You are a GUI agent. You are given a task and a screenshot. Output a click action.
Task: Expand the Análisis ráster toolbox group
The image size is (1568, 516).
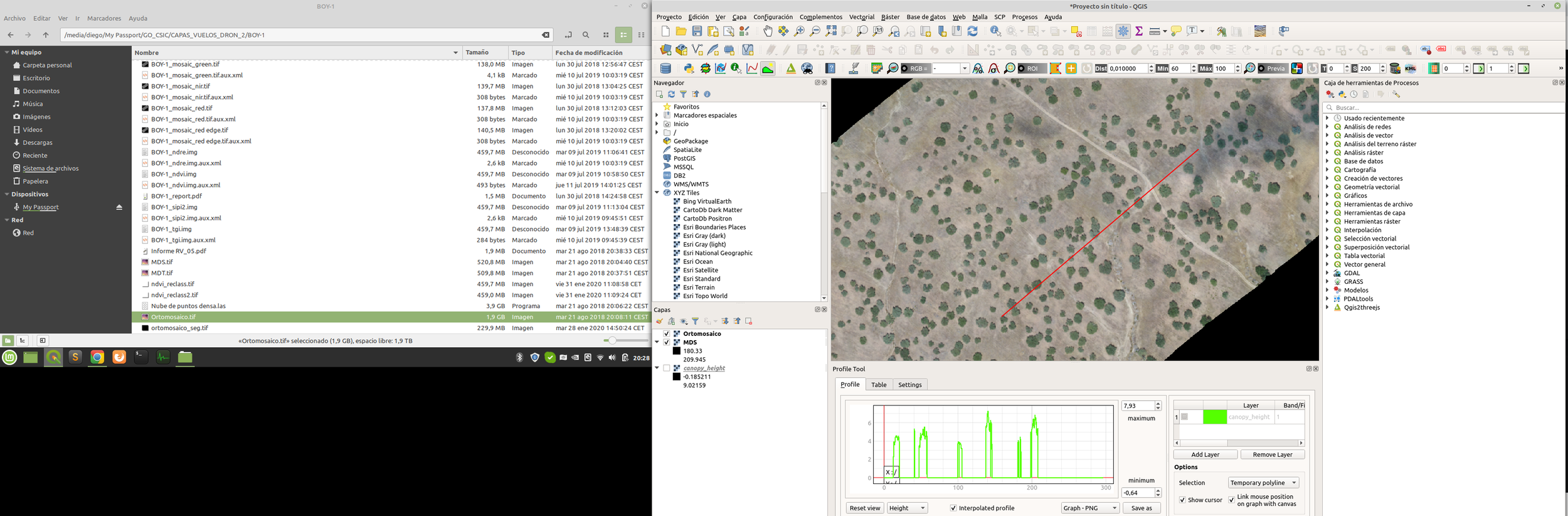[1328, 153]
